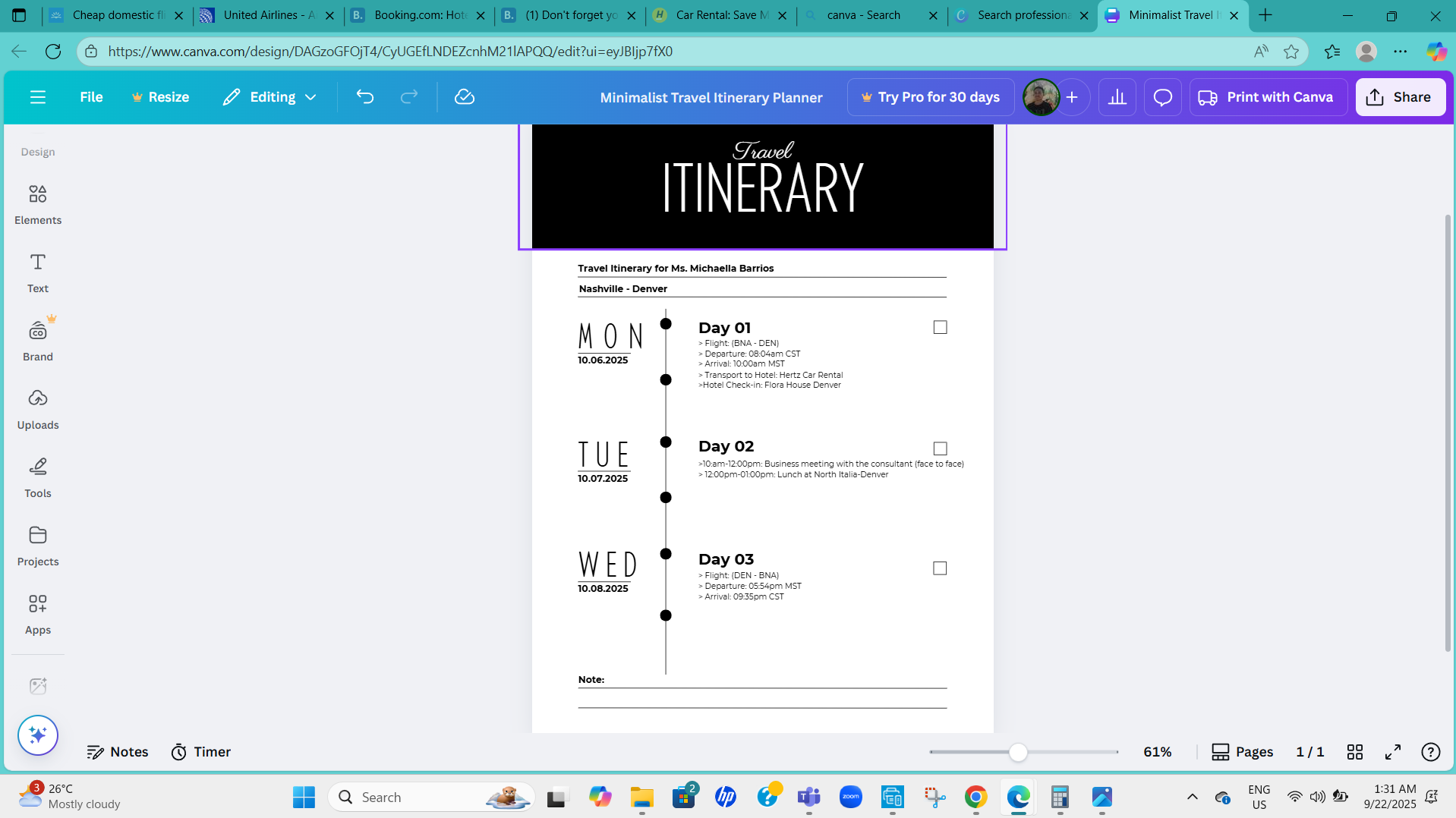Click the Pages button
The height and width of the screenshot is (818, 1456).
(x=1242, y=752)
